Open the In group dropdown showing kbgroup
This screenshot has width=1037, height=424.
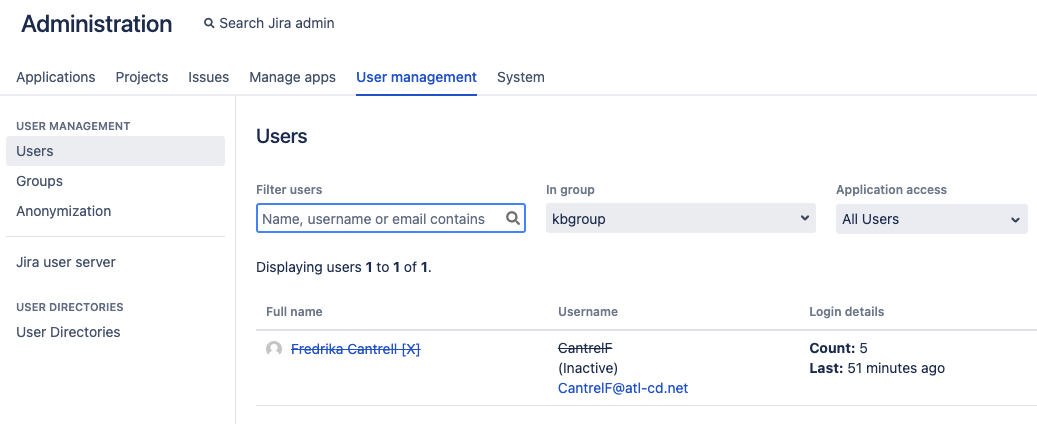pyautogui.click(x=680, y=218)
